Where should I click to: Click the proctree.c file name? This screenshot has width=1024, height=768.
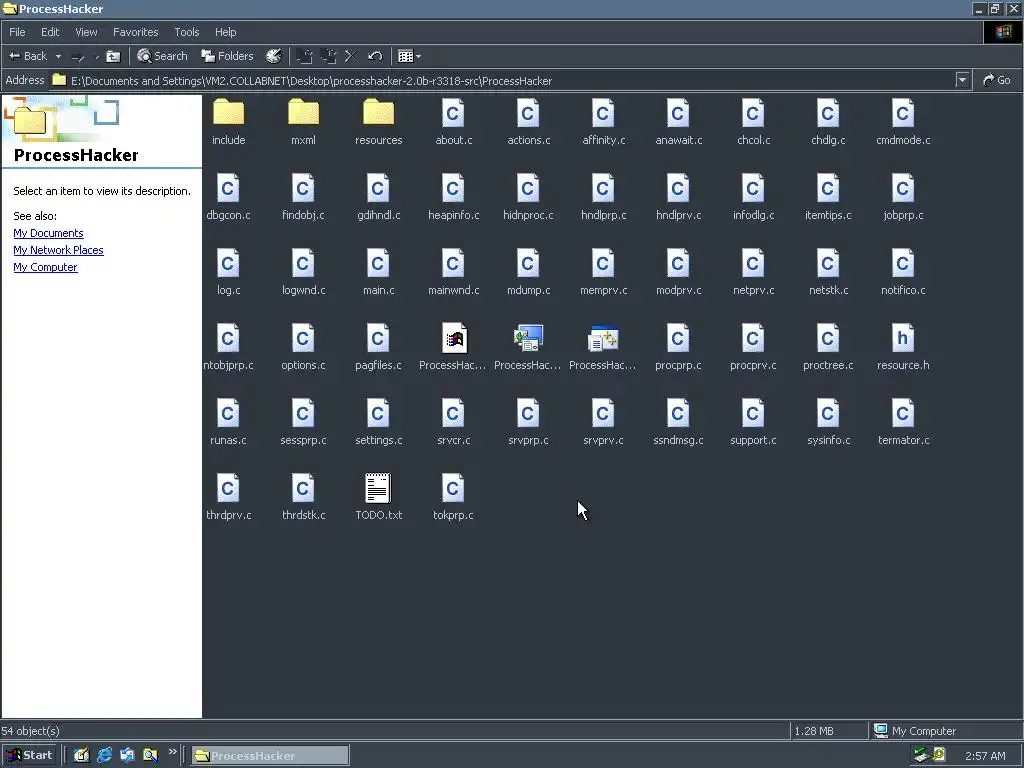(828, 366)
